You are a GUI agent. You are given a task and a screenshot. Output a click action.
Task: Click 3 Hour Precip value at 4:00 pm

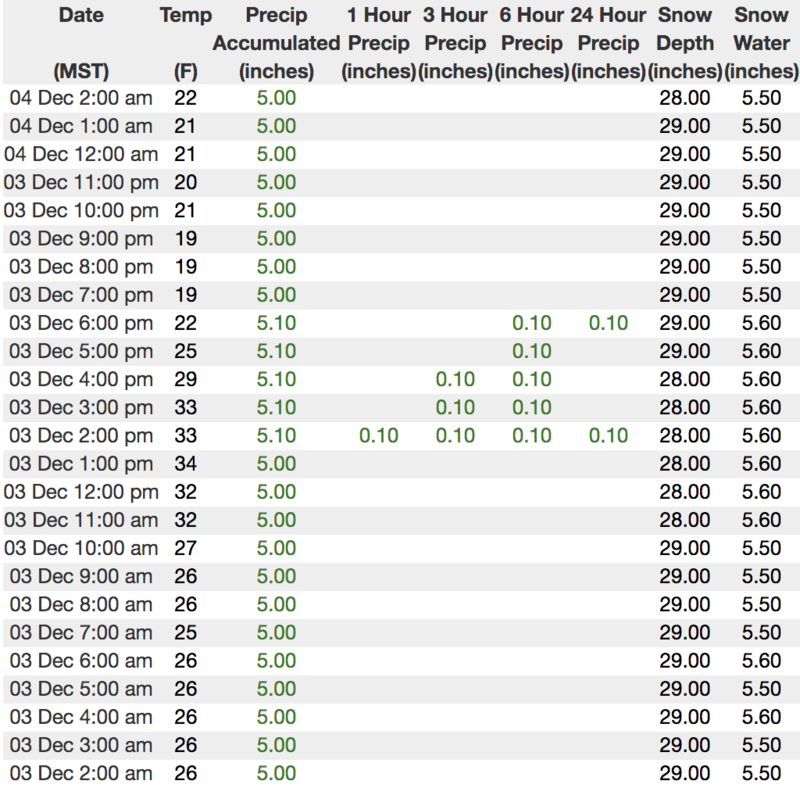455,379
